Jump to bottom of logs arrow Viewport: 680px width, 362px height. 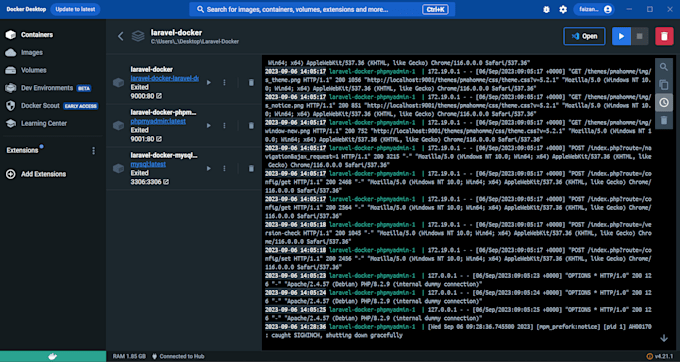tap(664, 338)
